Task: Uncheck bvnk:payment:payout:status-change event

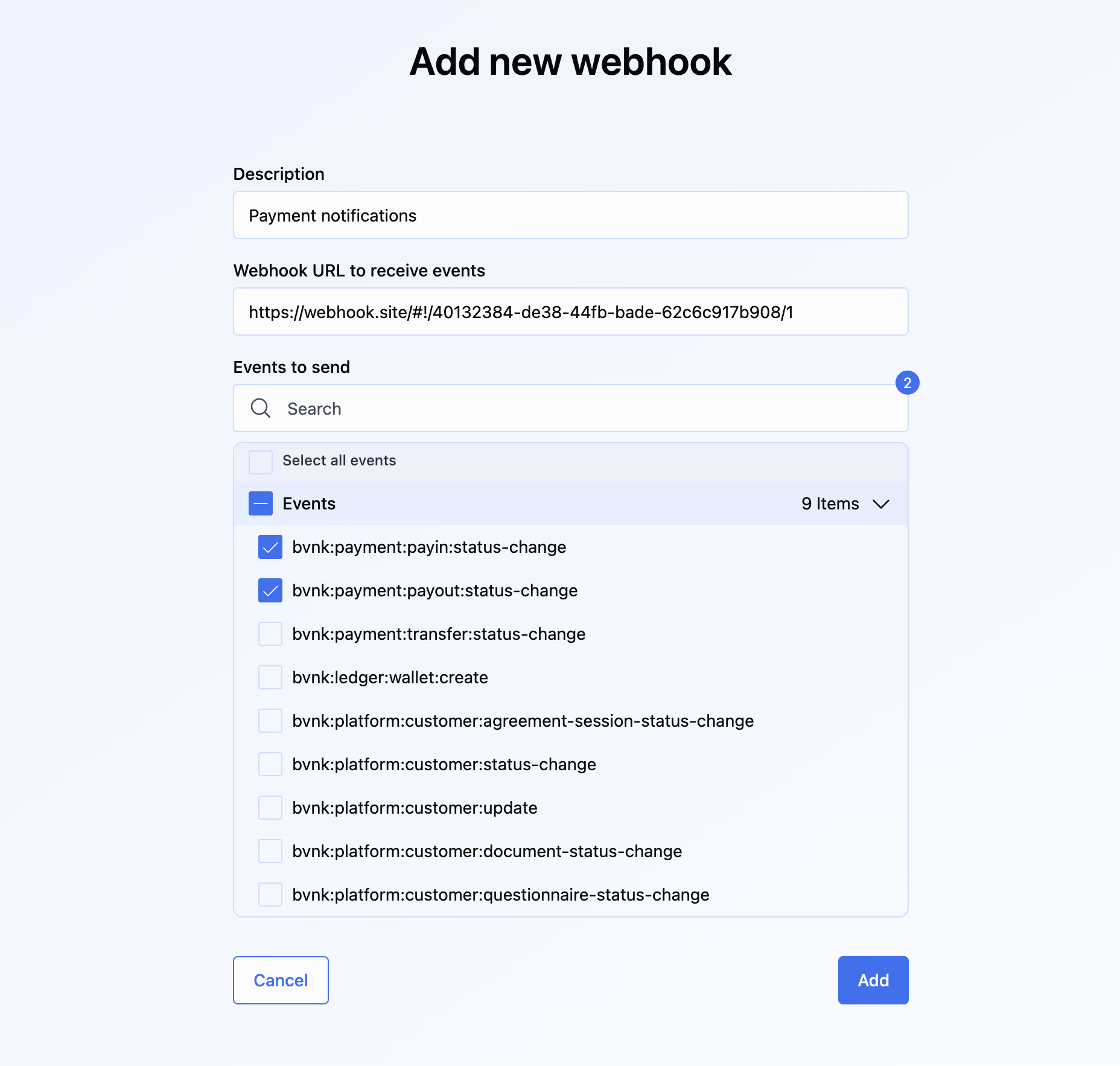Action: pyautogui.click(x=270, y=591)
